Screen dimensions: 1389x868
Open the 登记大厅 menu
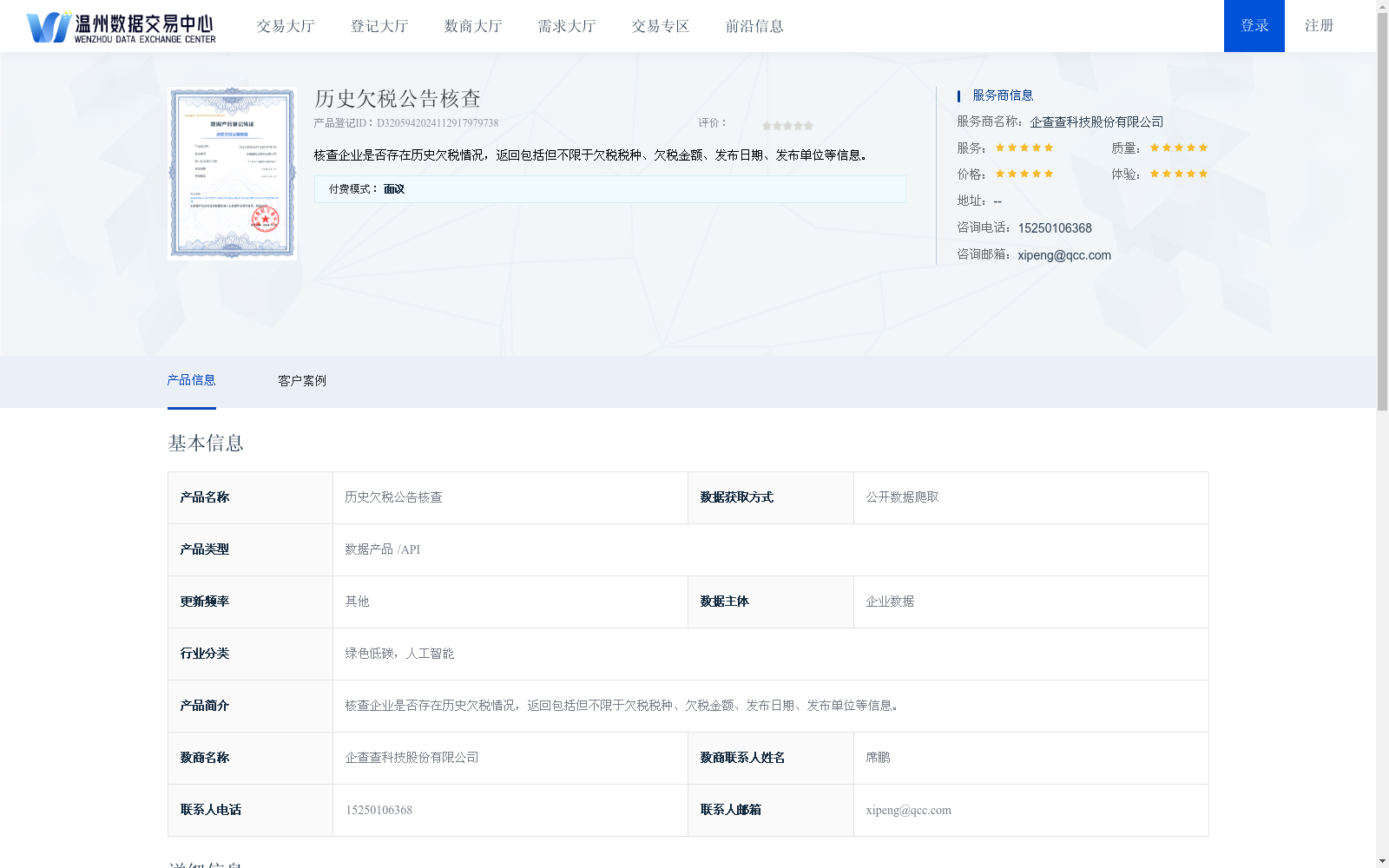[x=379, y=26]
